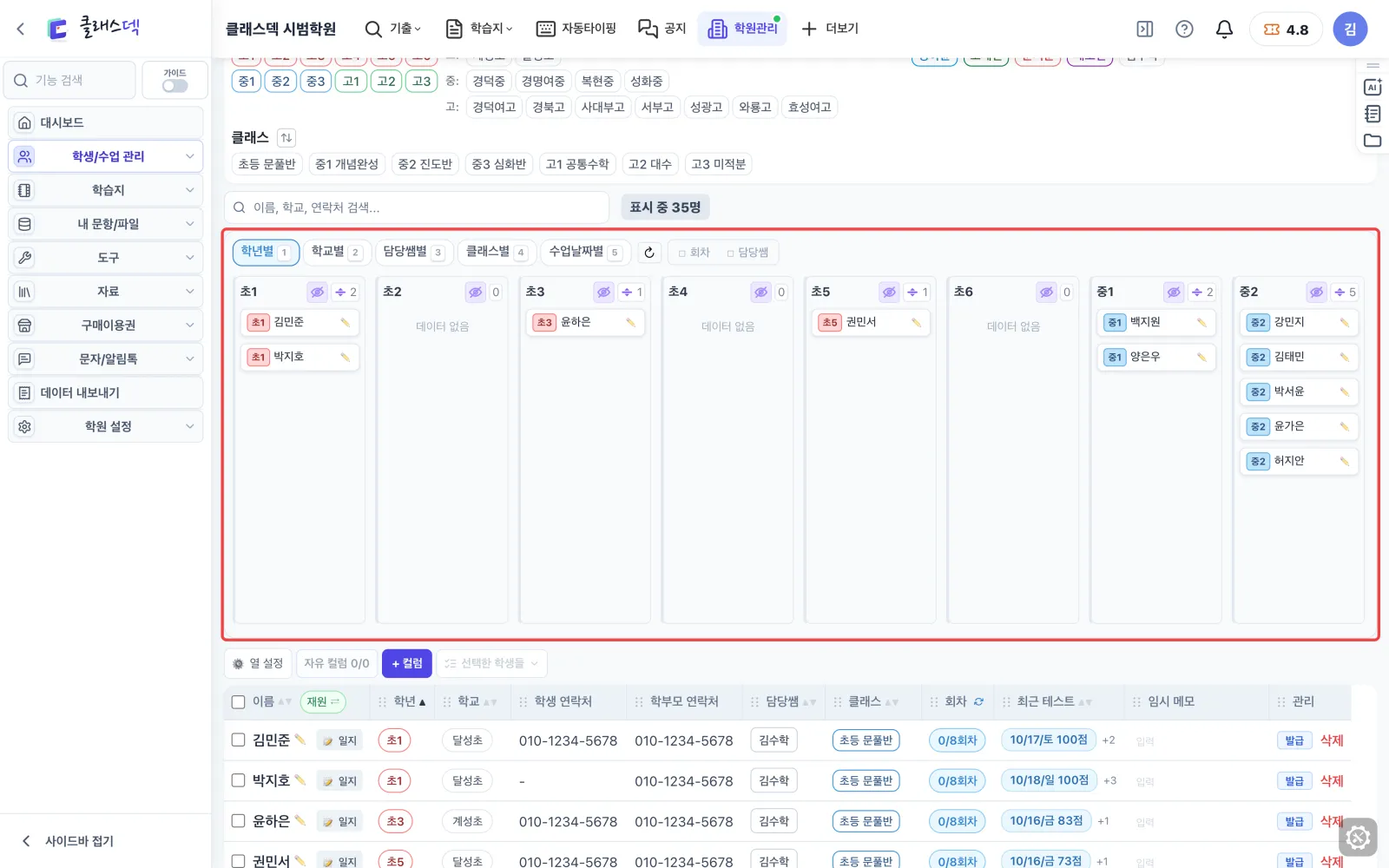Viewport: 1389px width, 868px height.
Task: Click the + 컬럼 add column button
Action: point(407,663)
